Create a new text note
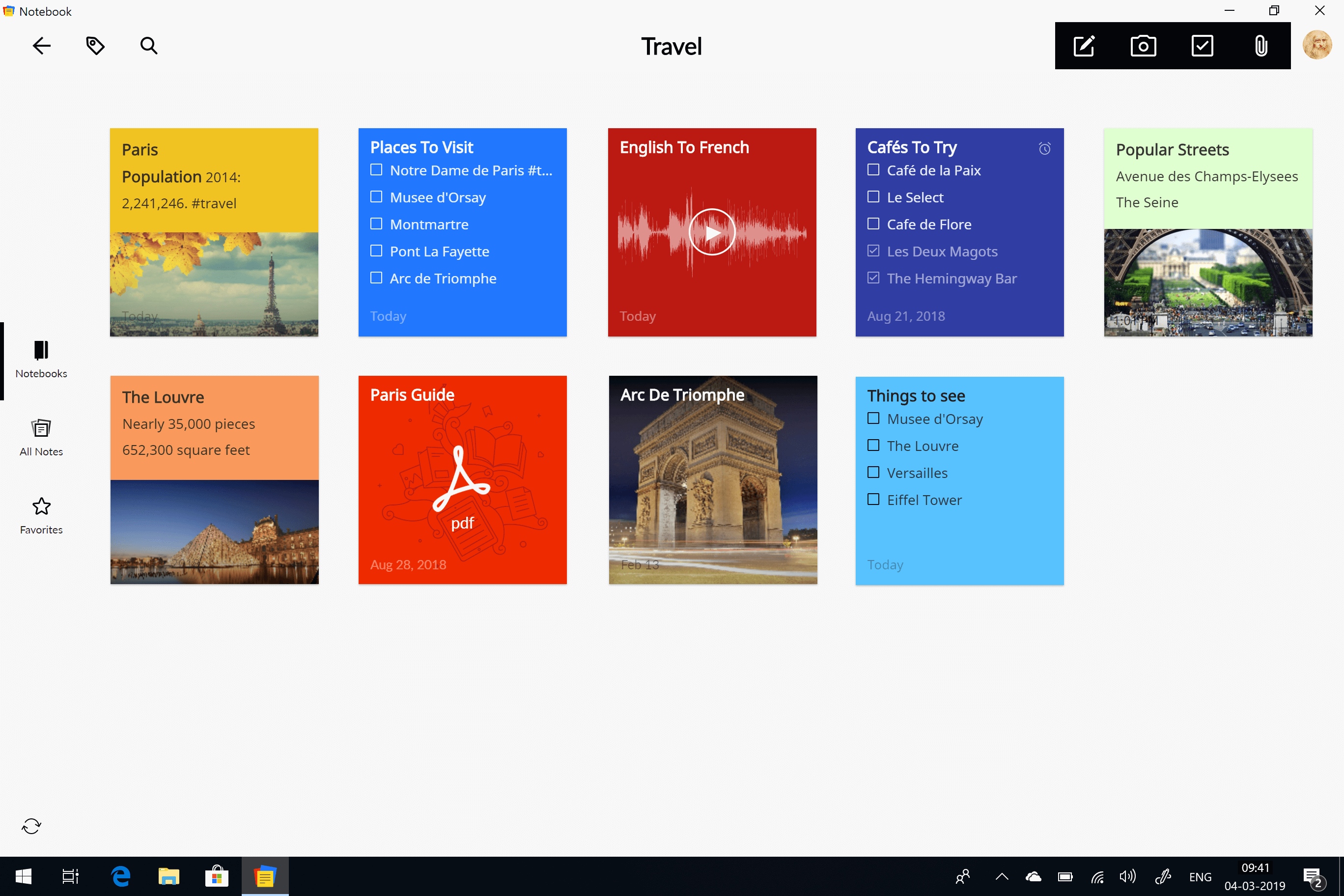1344x896 pixels. [x=1084, y=46]
